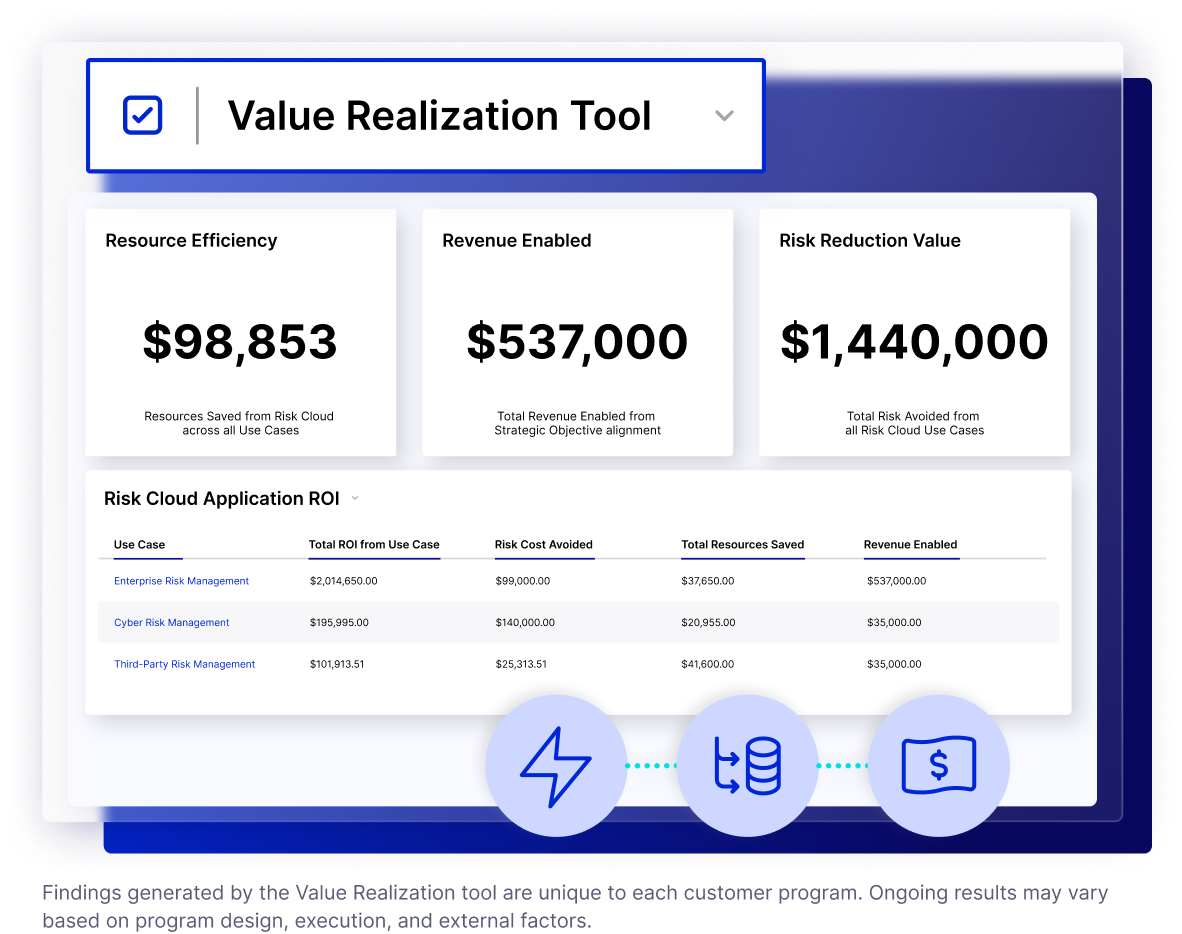
Task: Expand the Value Realization Tool dropdown chevron
Action: point(724,116)
